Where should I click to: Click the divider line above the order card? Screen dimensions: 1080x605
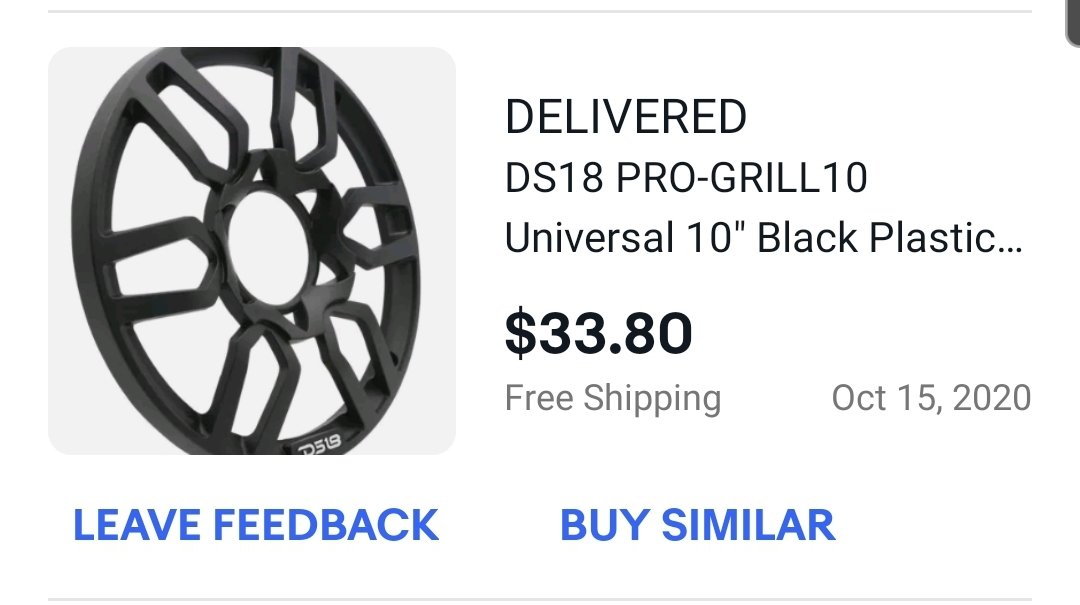pyautogui.click(x=539, y=11)
